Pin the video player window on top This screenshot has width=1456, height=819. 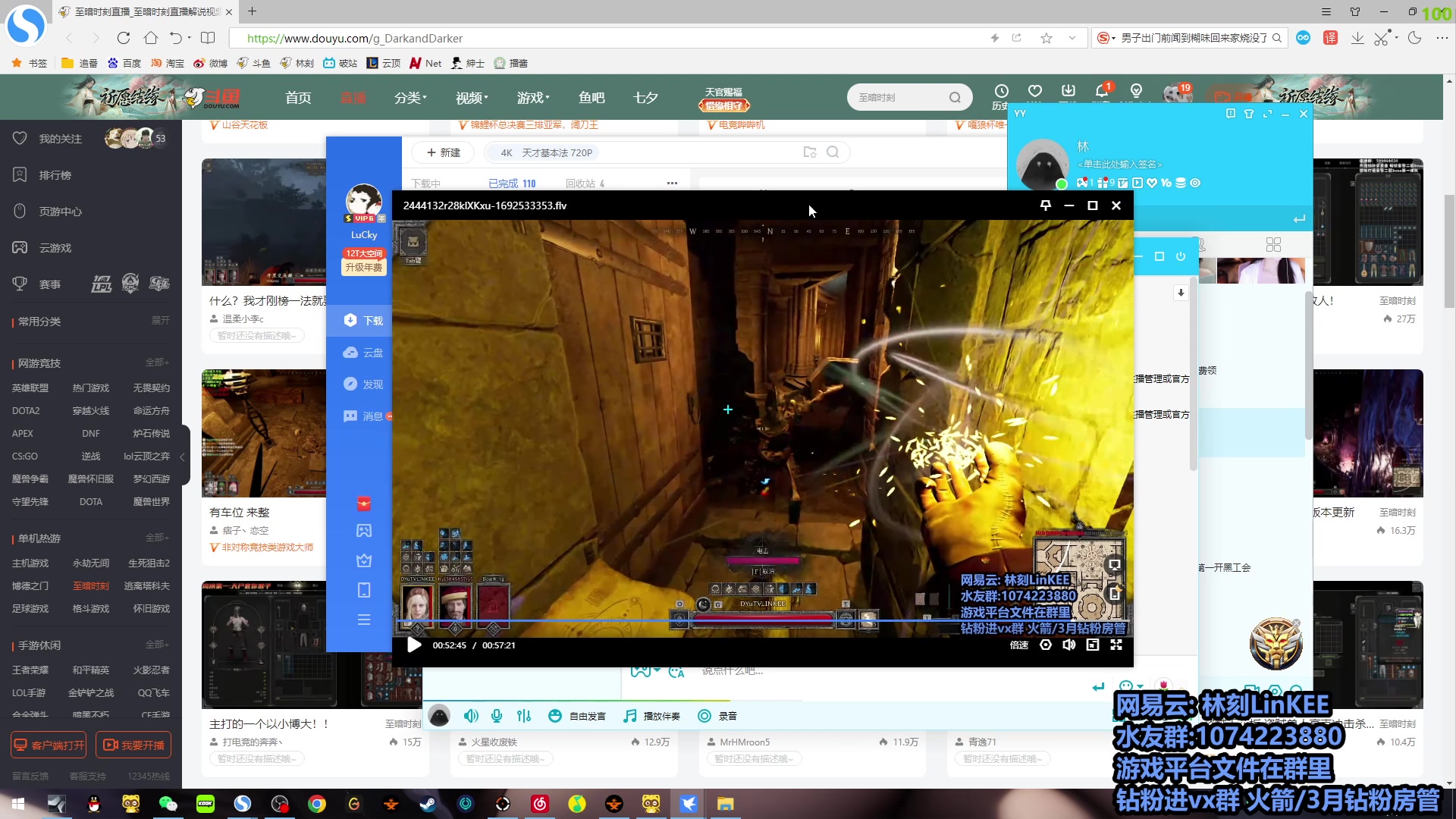click(x=1046, y=206)
